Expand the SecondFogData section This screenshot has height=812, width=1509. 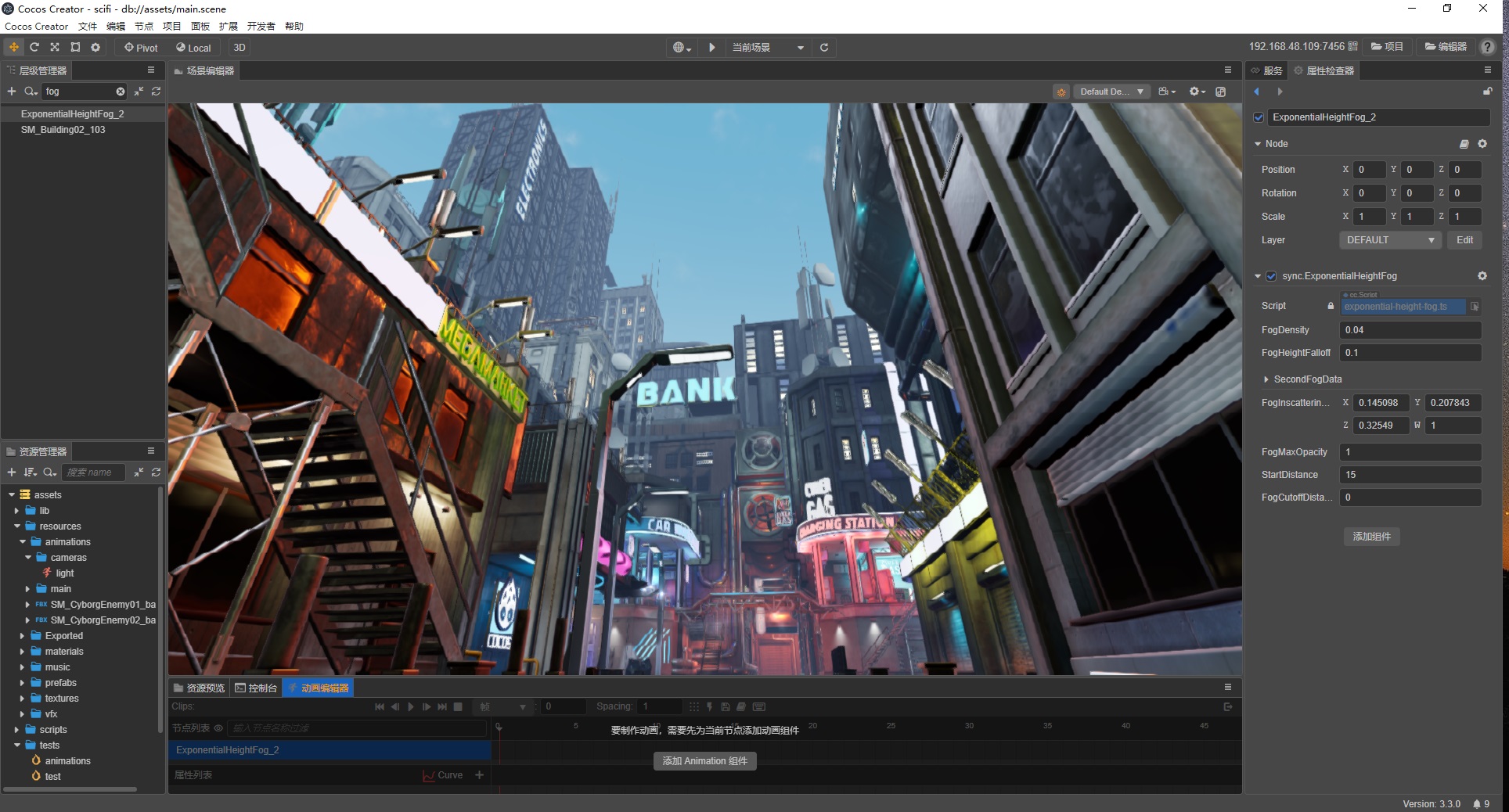[1266, 379]
